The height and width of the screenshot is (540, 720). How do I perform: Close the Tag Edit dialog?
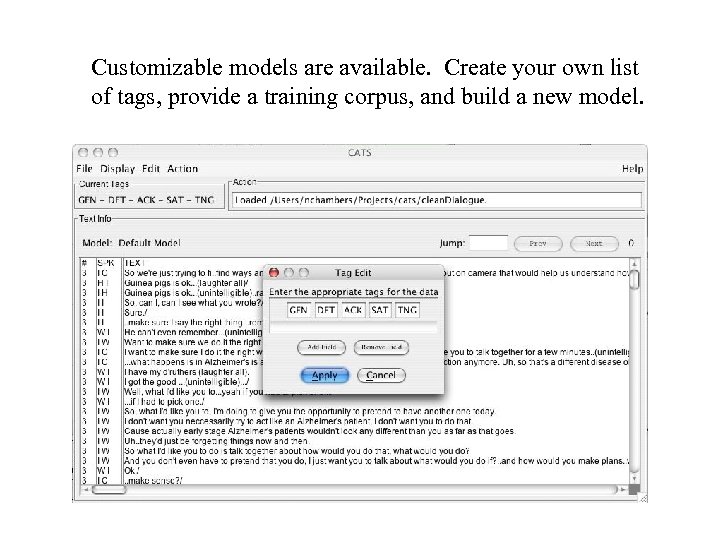click(x=274, y=273)
